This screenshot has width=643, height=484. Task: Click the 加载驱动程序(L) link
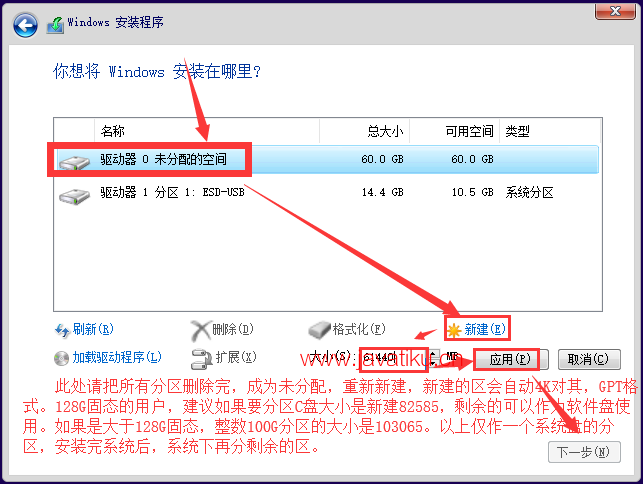click(x=117, y=357)
